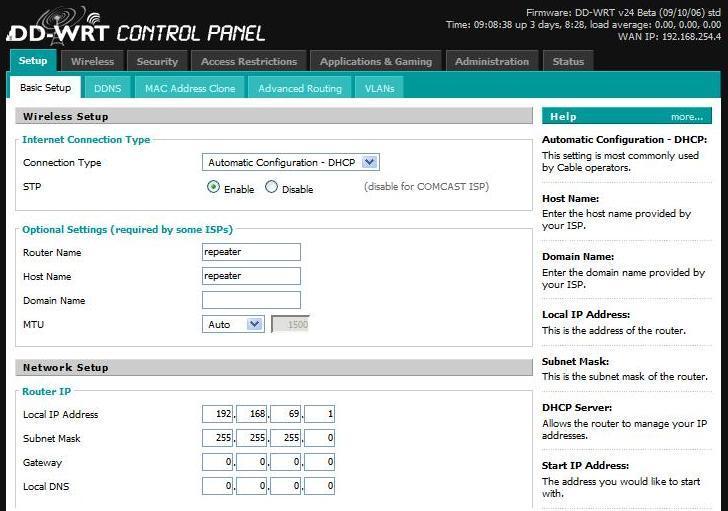
Task: Open the Applications & Gaming tab
Action: (x=376, y=61)
